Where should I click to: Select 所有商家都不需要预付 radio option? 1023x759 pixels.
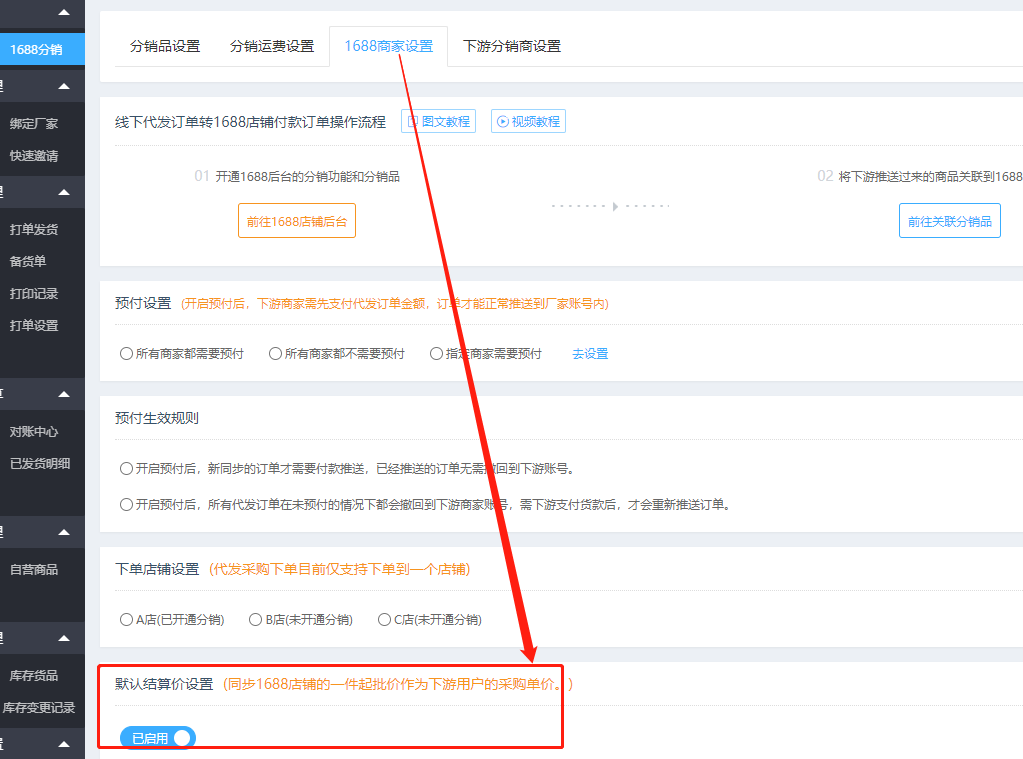coord(275,354)
